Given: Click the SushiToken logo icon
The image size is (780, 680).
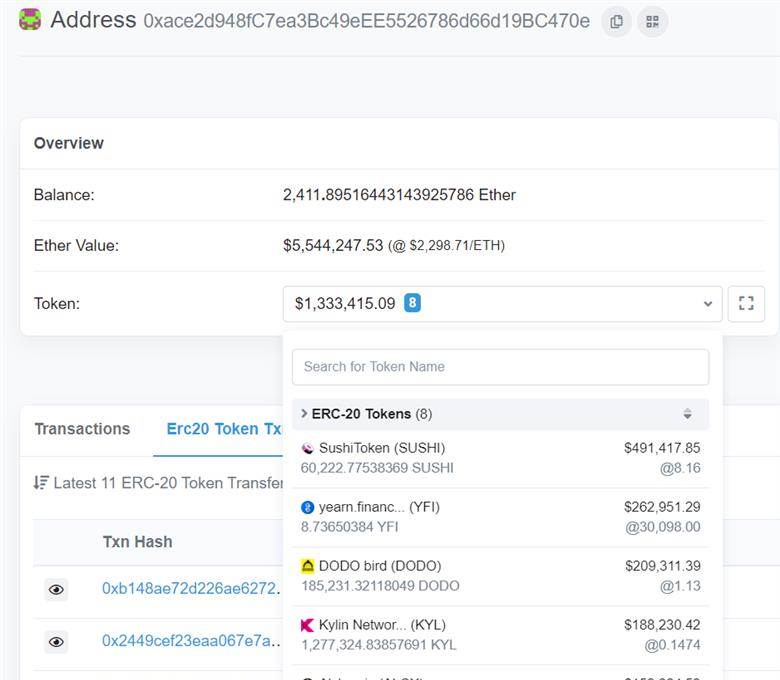Looking at the screenshot, I should [x=307, y=448].
